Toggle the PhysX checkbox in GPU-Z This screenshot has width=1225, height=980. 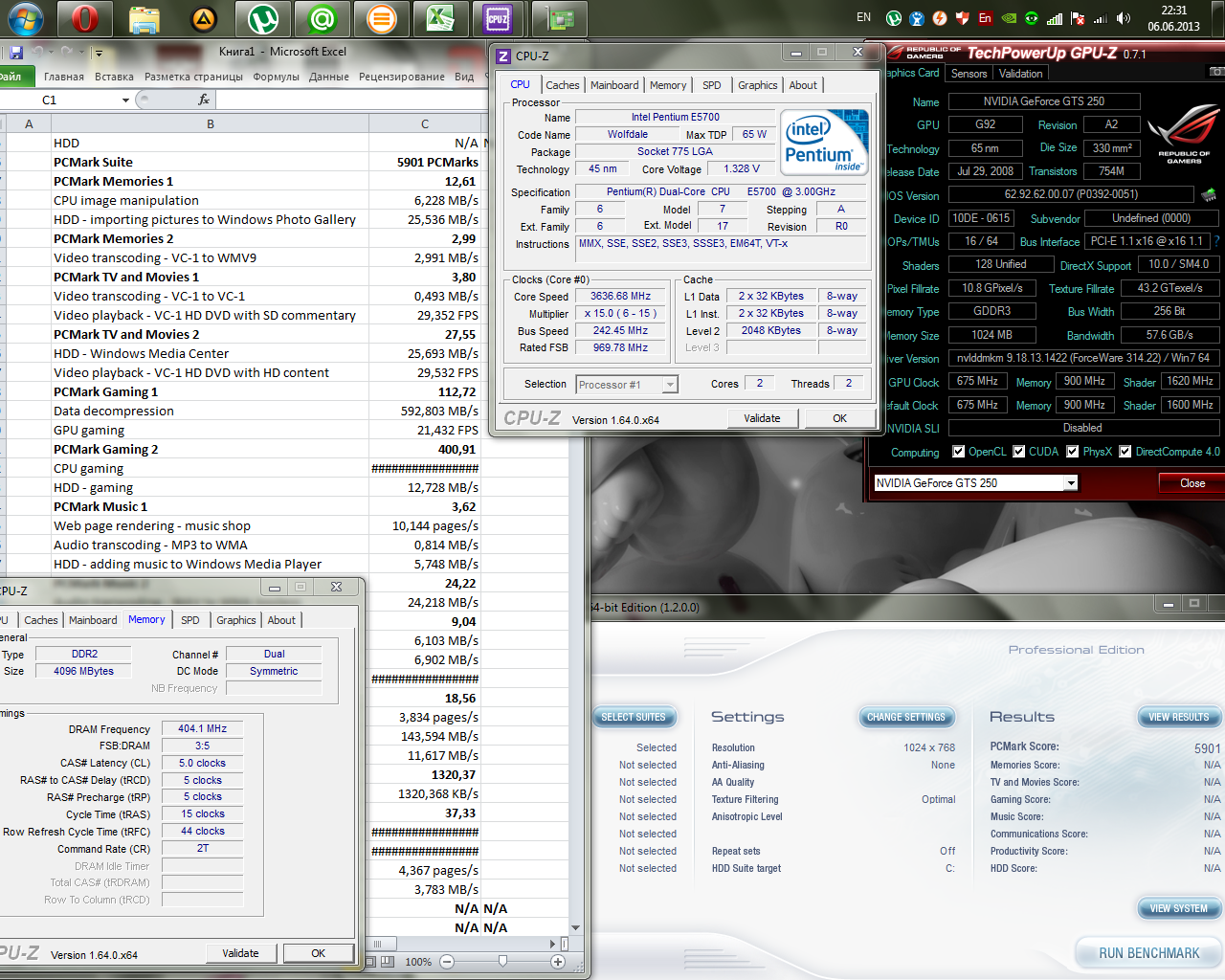tap(1073, 452)
